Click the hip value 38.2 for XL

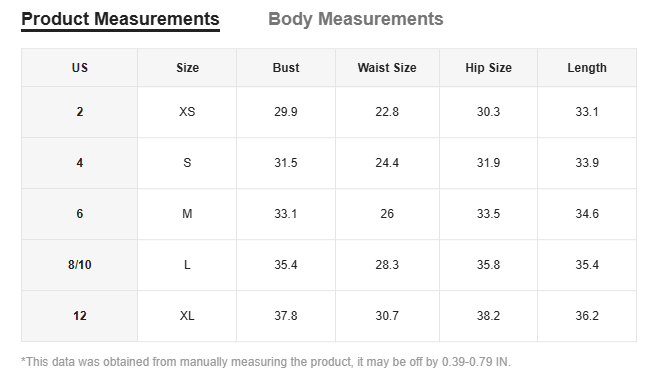tap(488, 316)
